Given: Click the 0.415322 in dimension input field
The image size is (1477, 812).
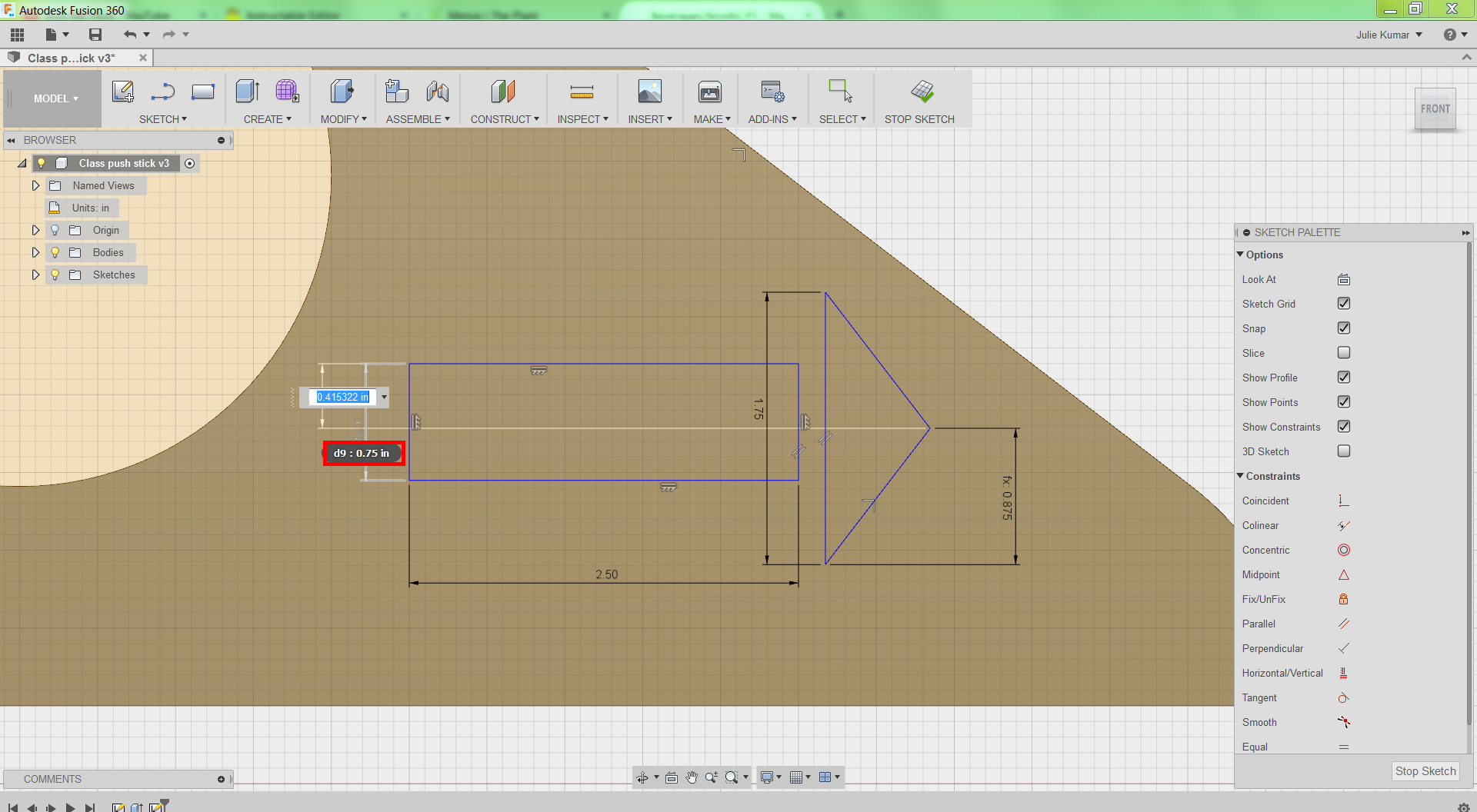Looking at the screenshot, I should coord(343,397).
